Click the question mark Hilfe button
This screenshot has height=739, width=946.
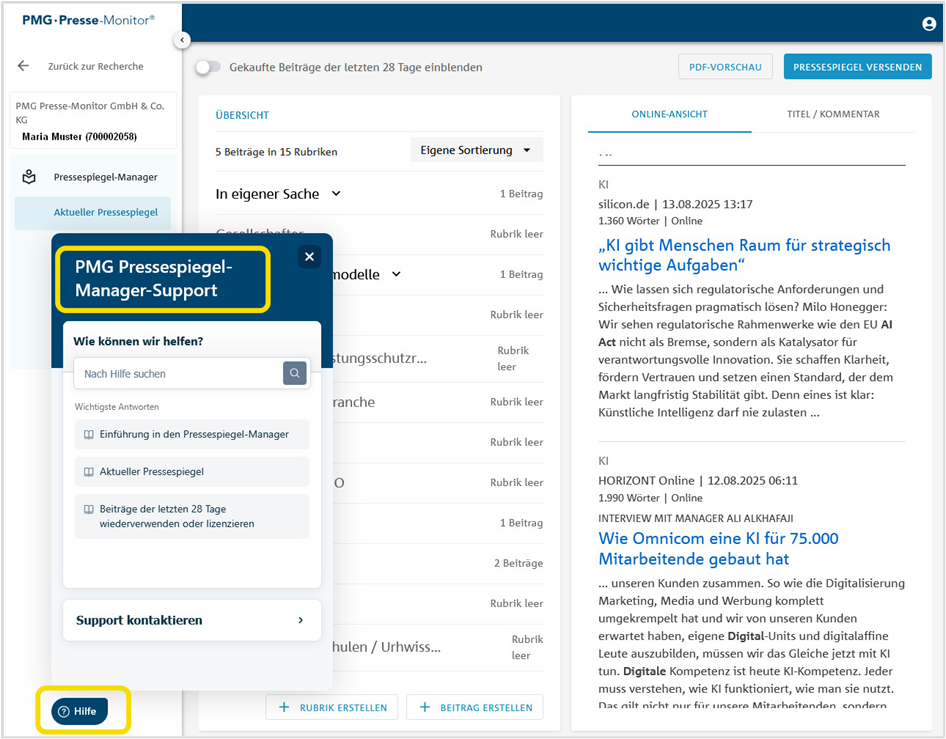pos(80,711)
